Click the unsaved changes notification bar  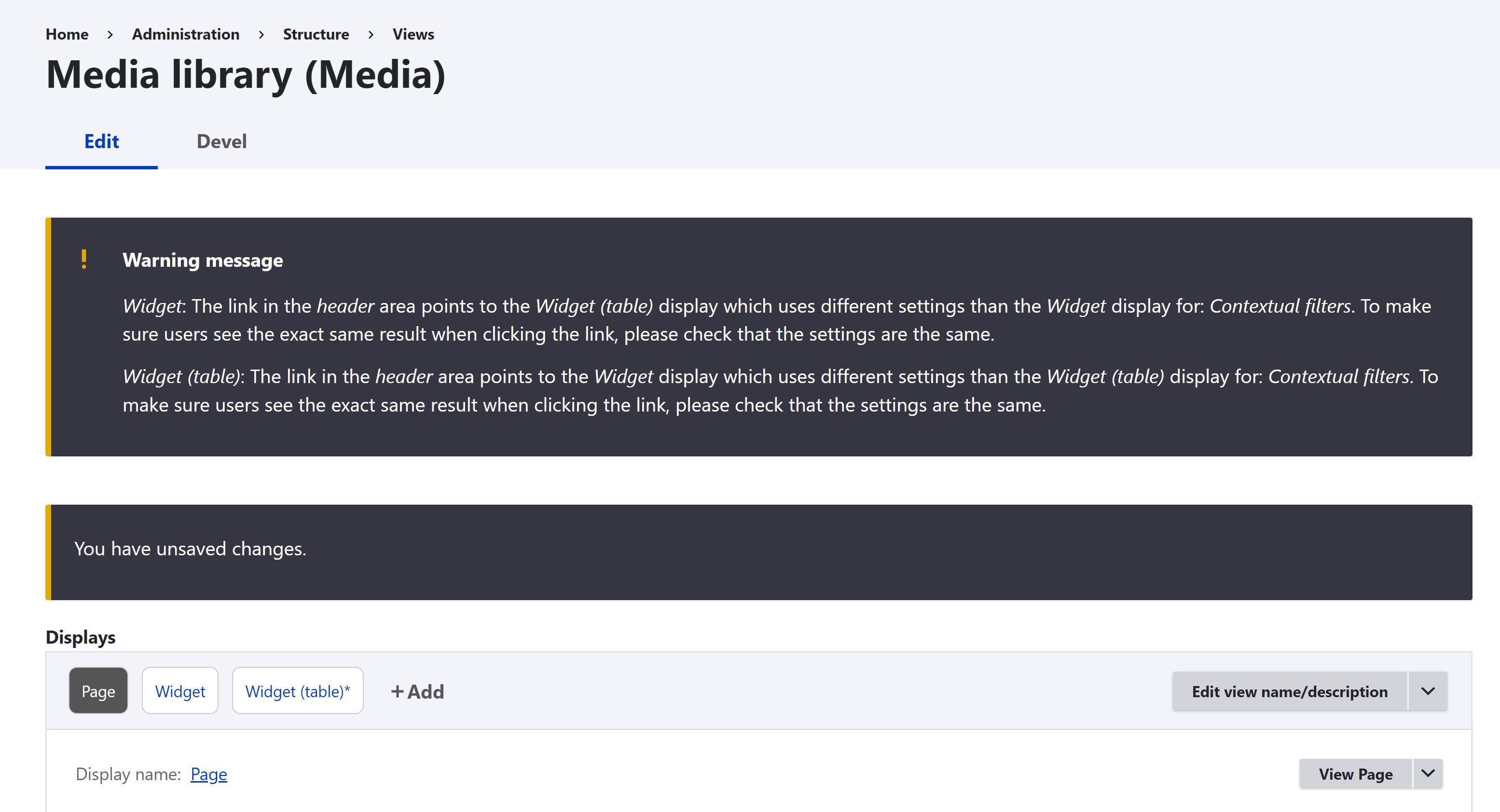click(759, 552)
